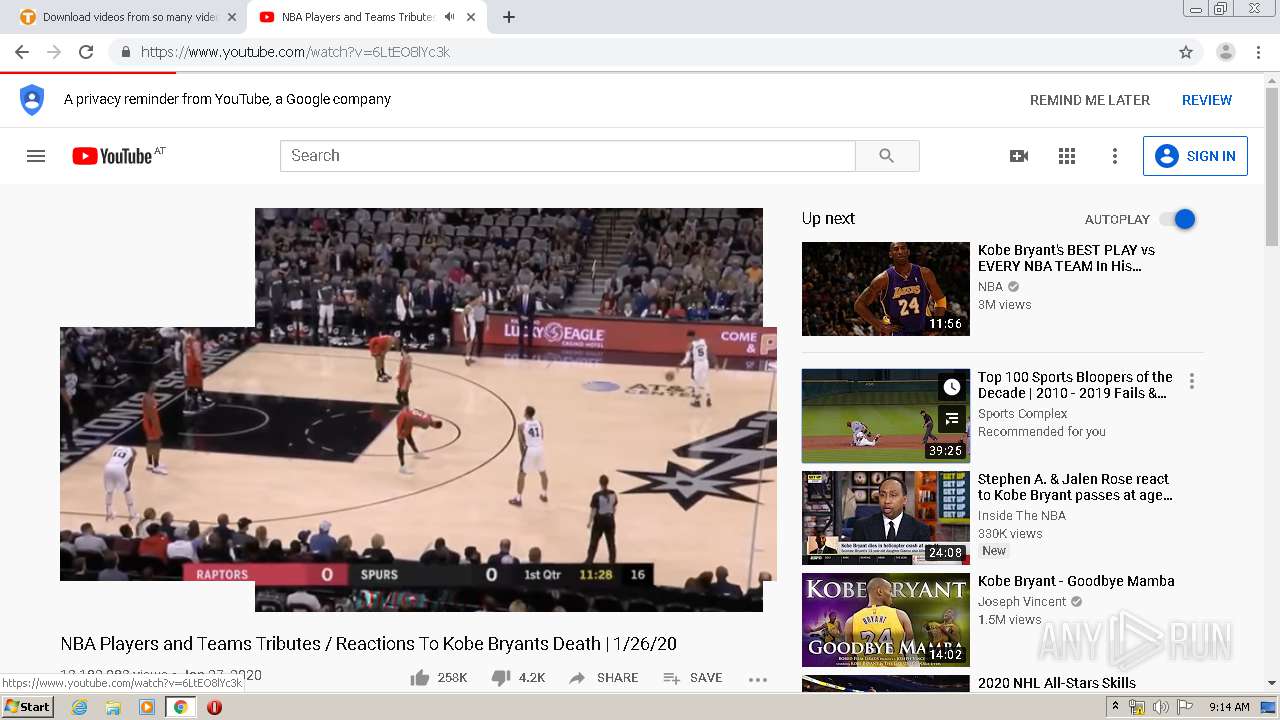Open Internet Explorer from taskbar
1280x720 pixels.
(x=79, y=707)
